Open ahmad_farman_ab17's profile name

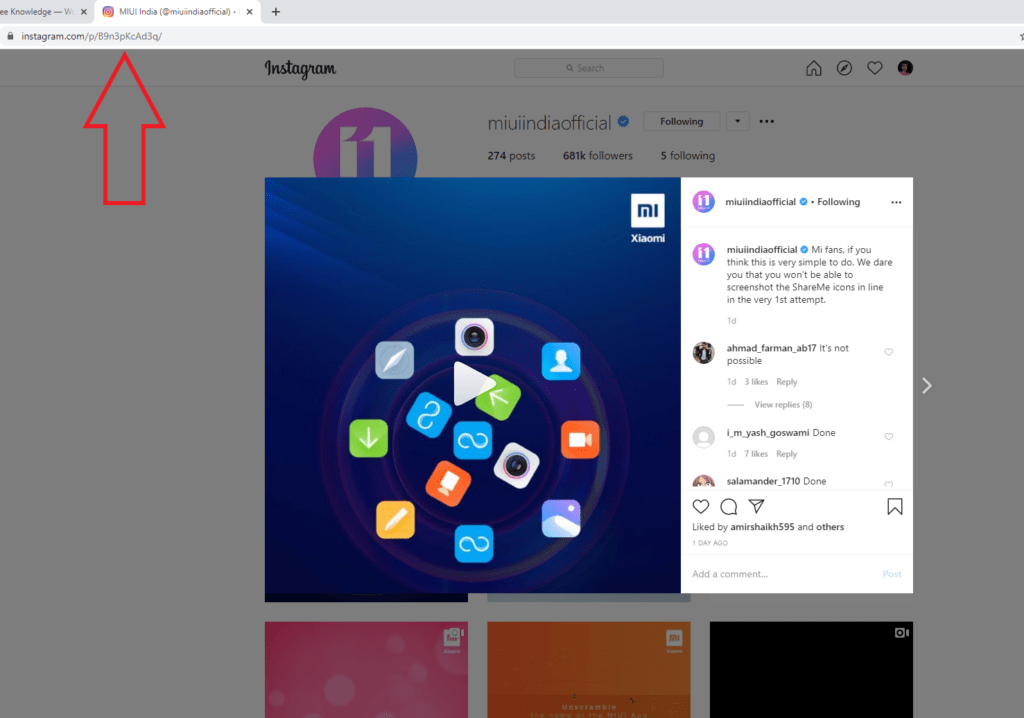coord(771,348)
